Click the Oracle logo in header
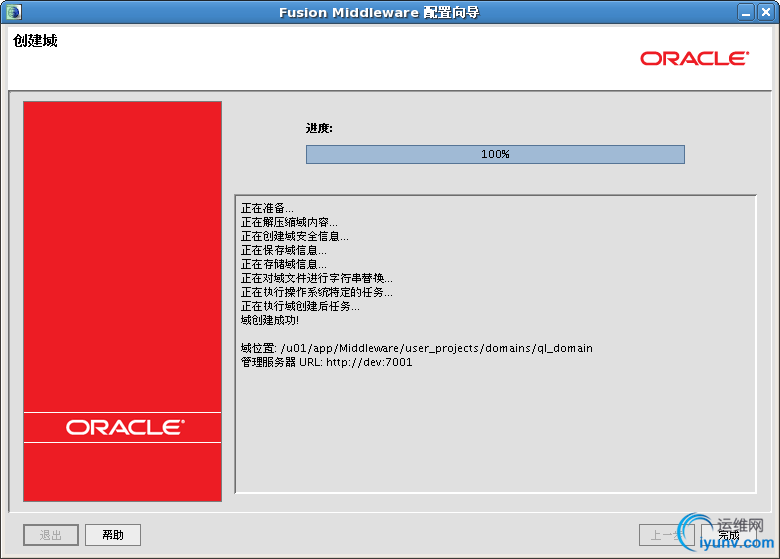780x559 pixels. click(x=694, y=59)
